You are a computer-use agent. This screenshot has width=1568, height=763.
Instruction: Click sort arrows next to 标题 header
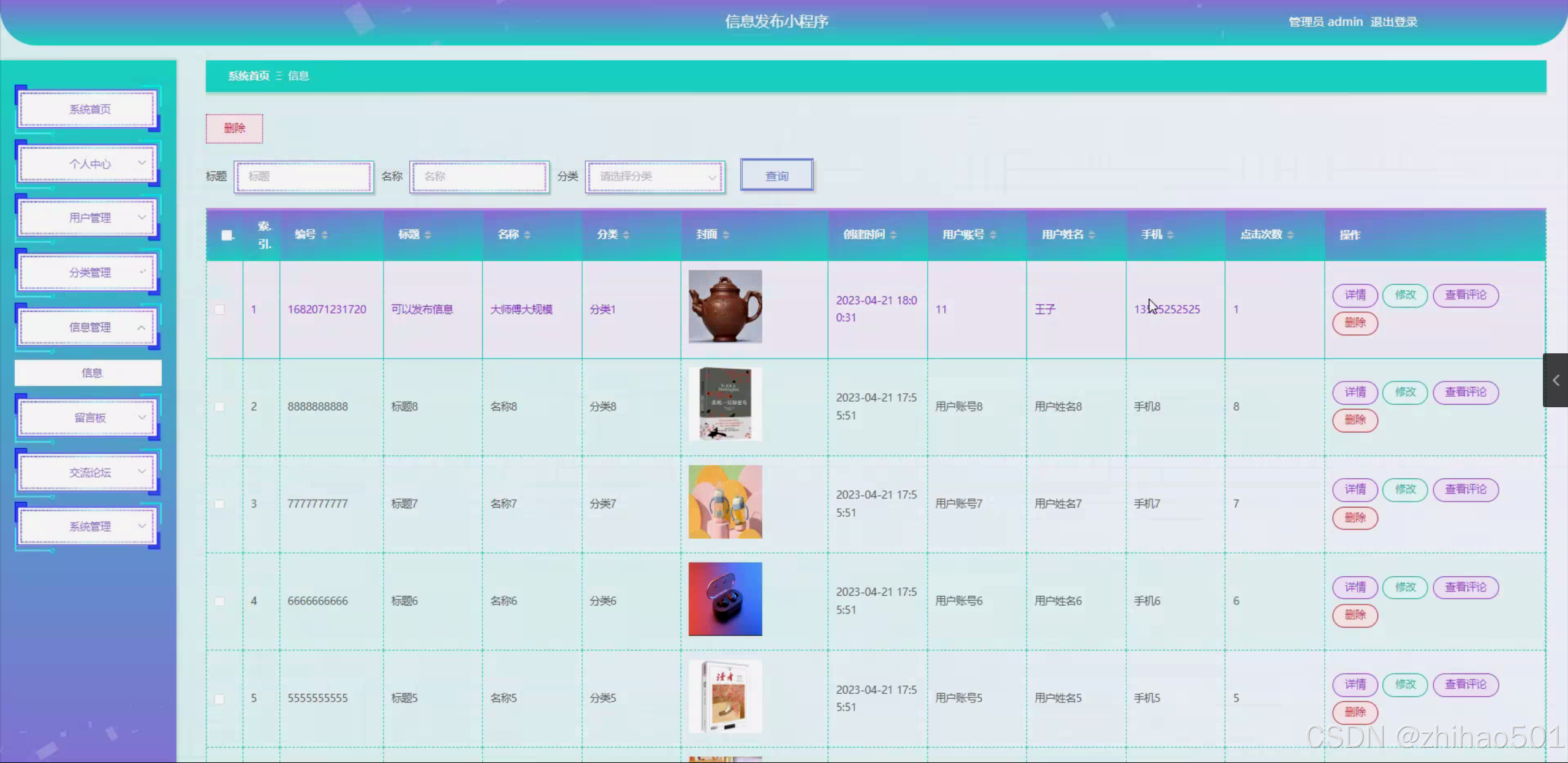[428, 235]
